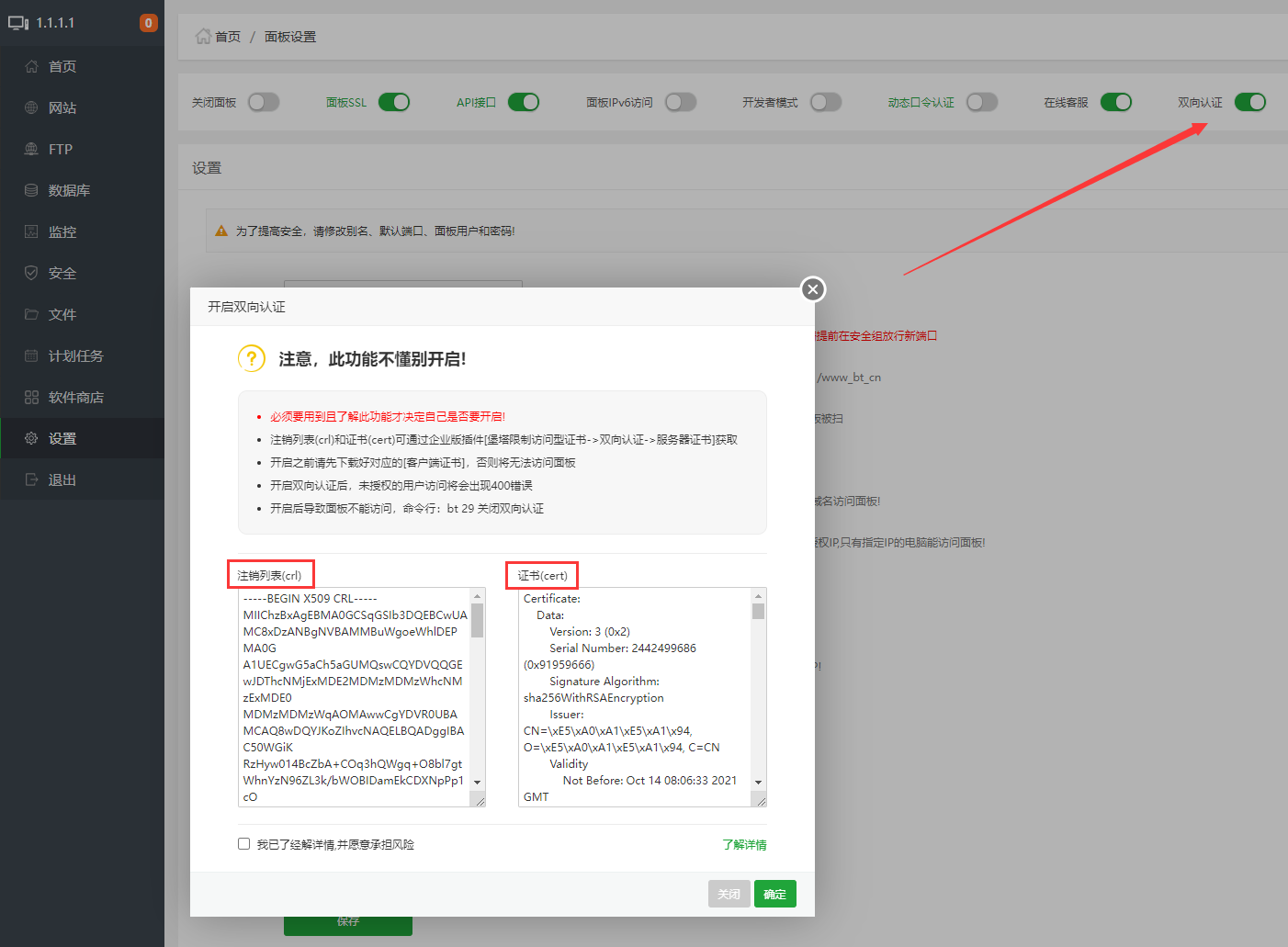Click the cert textarea scrollbar down arrow

(759, 782)
